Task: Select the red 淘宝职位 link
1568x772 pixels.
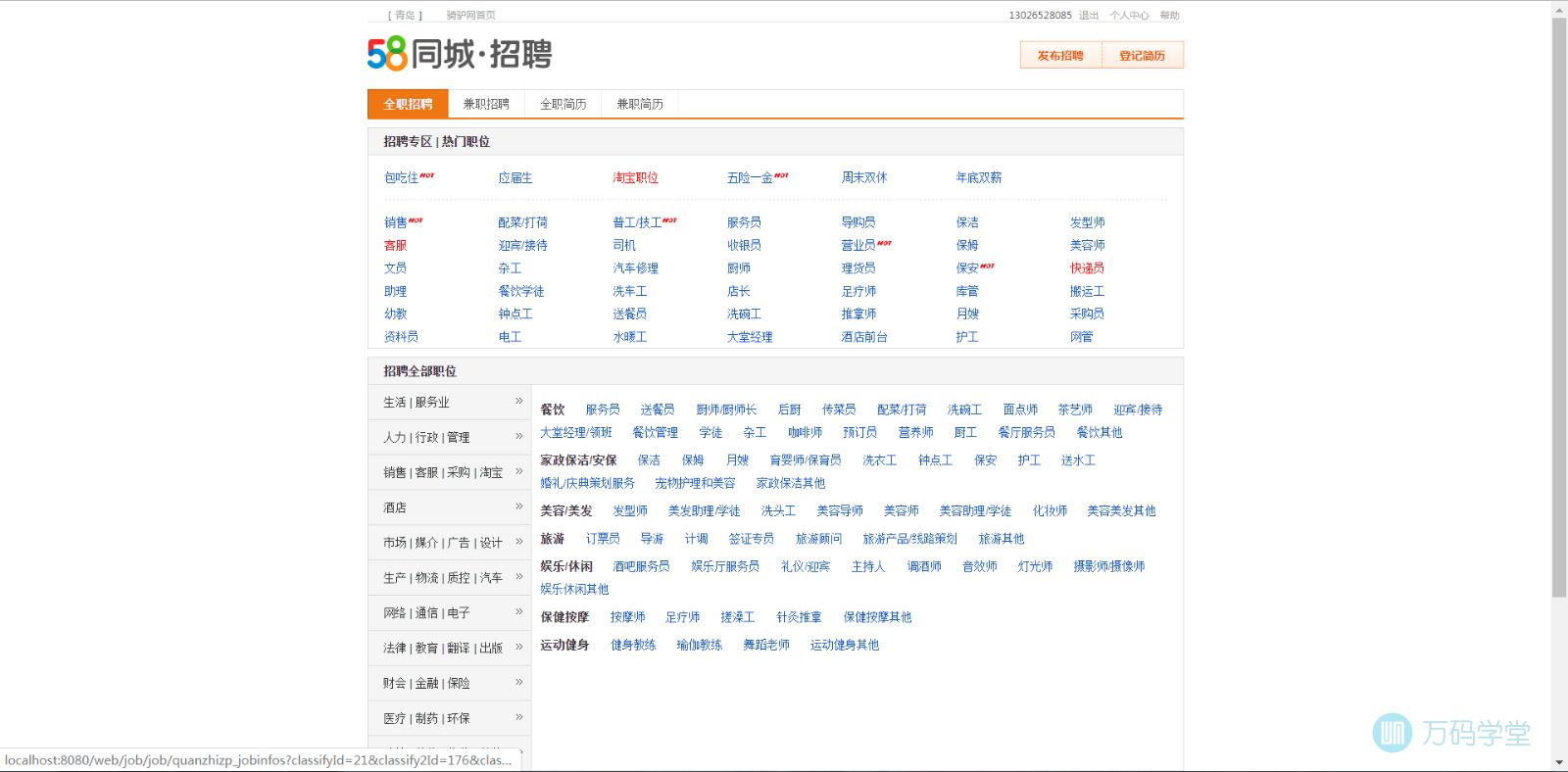Action: 635,177
